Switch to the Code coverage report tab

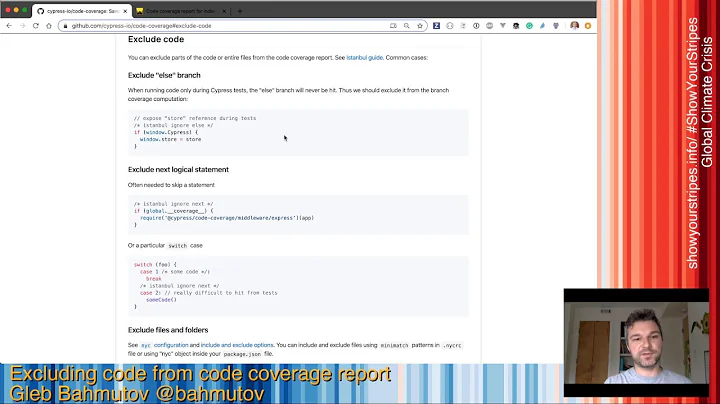[180, 11]
